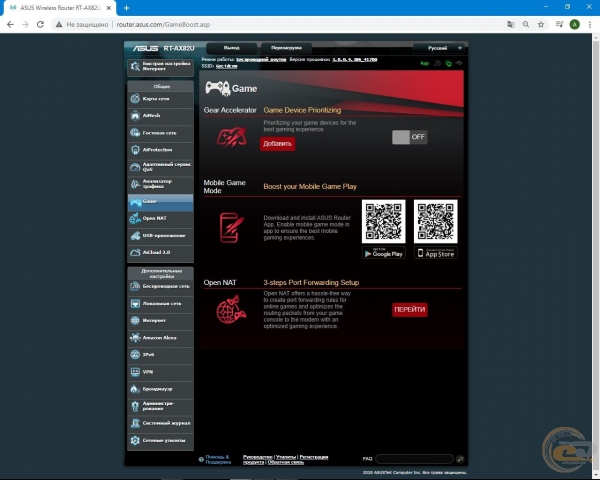Click the red ПЕРЕЙТИ button
Image resolution: width=600 pixels, height=480 pixels.
[x=409, y=310]
